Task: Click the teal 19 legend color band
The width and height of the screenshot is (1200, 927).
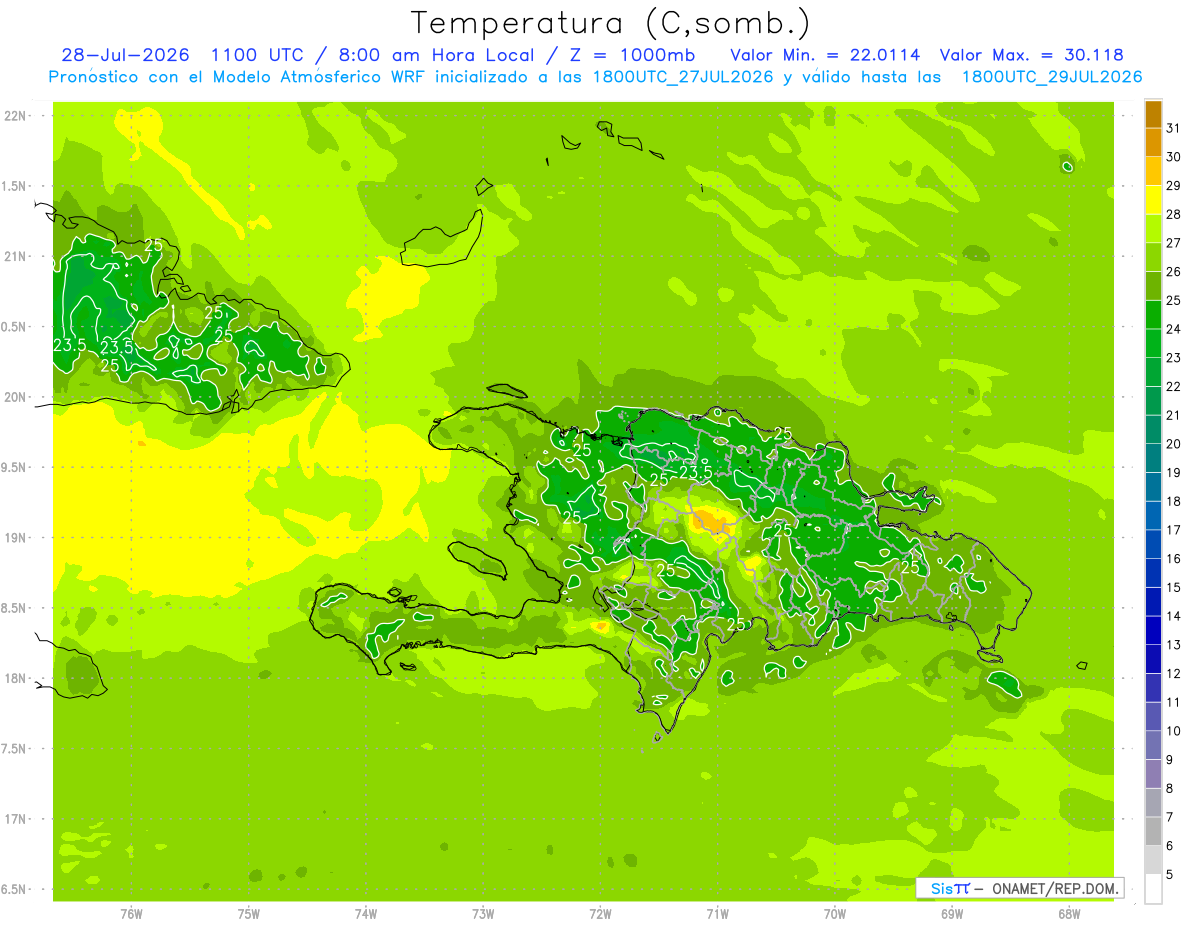Action: tap(1153, 458)
